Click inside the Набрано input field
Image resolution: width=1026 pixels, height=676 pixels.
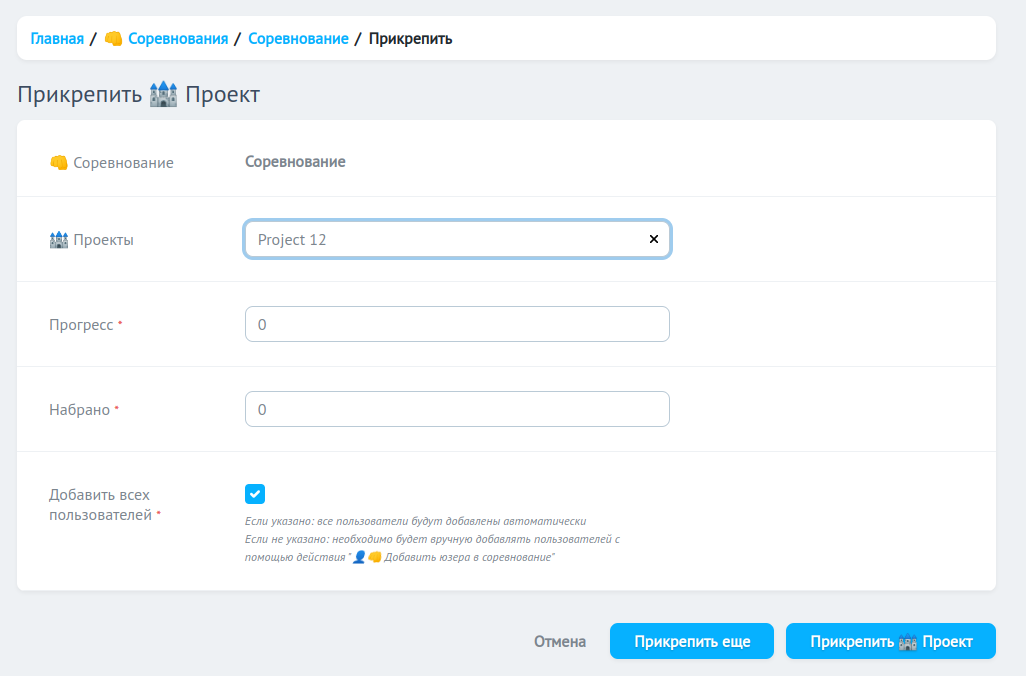(457, 409)
